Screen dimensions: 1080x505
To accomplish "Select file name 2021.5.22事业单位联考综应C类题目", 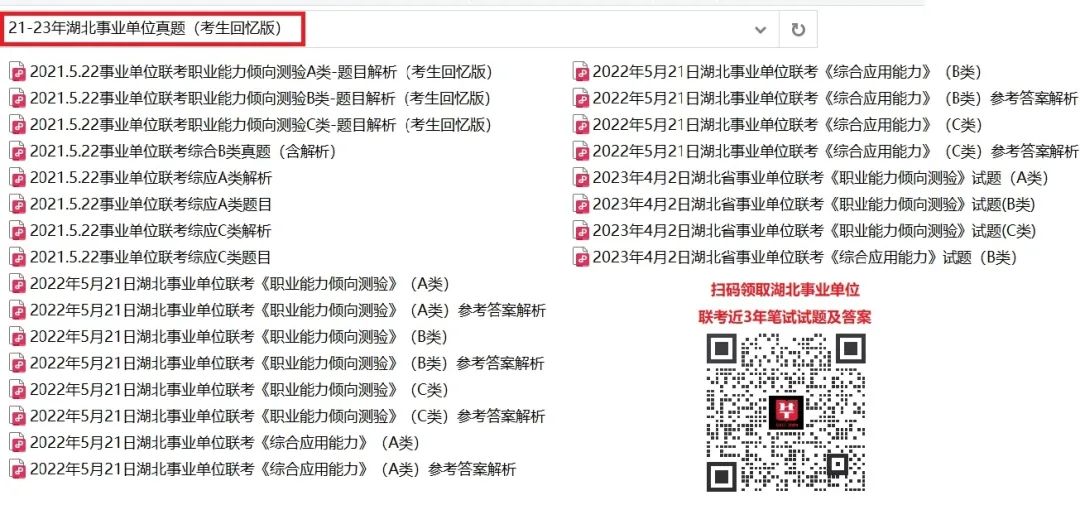I will 151,258.
